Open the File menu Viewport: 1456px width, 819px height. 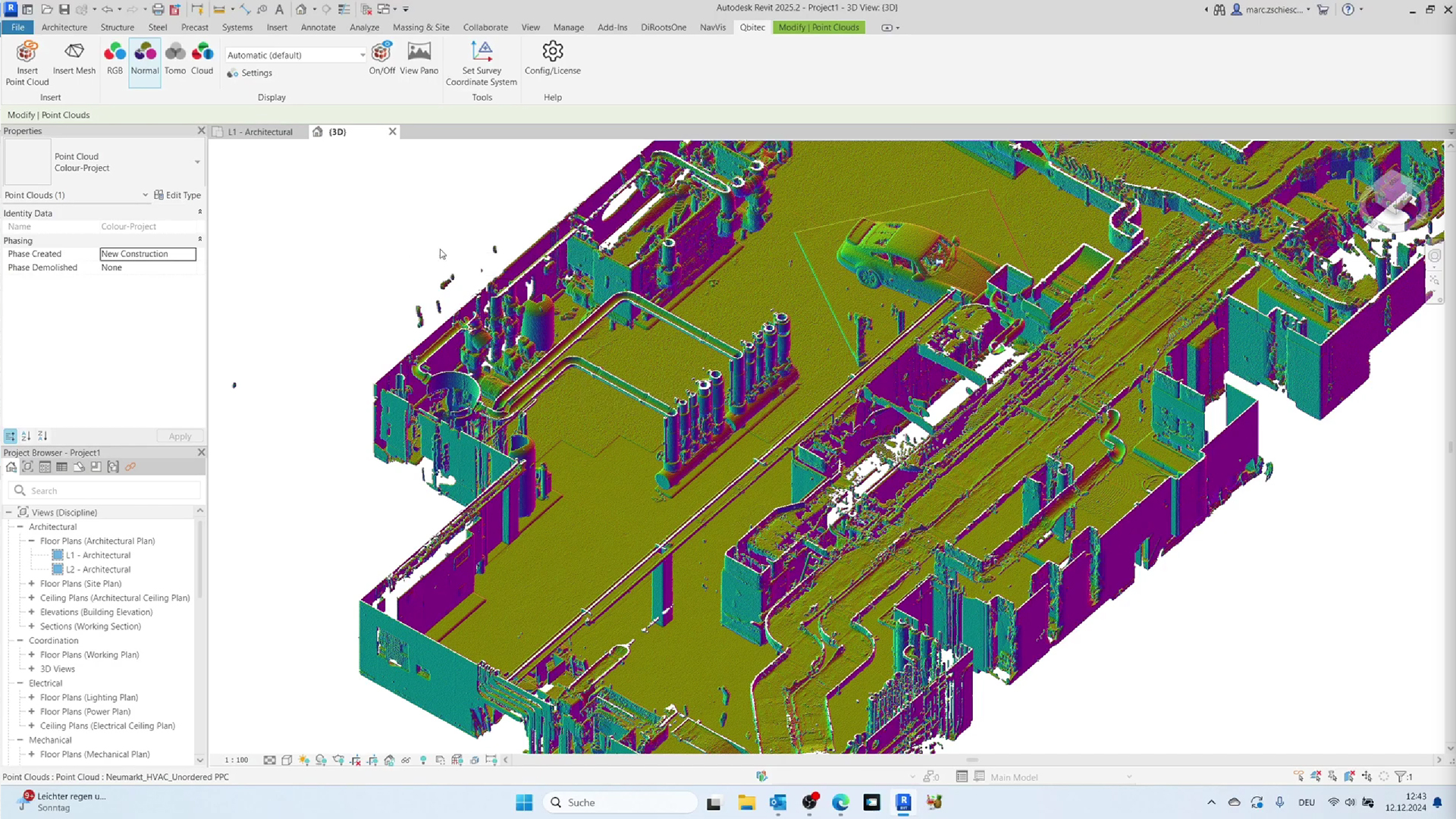pyautogui.click(x=17, y=27)
